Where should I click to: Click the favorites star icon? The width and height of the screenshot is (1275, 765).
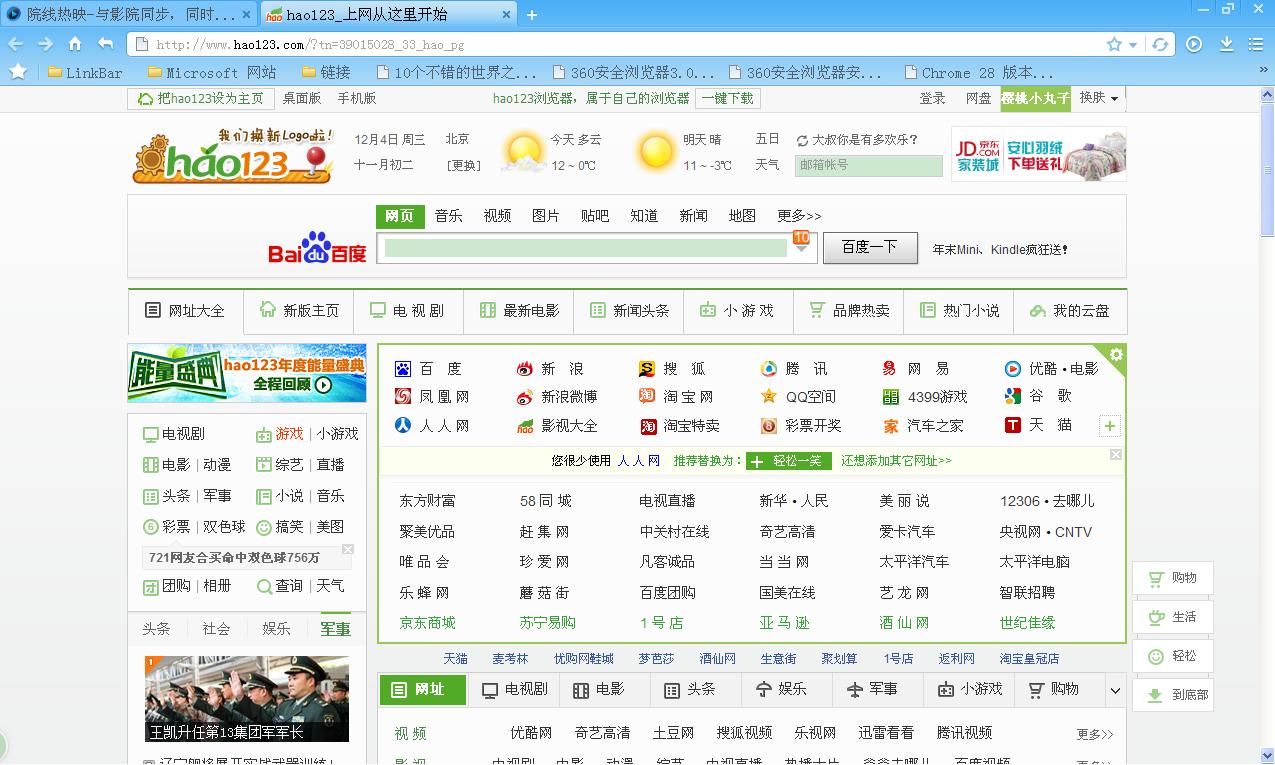[x=18, y=72]
